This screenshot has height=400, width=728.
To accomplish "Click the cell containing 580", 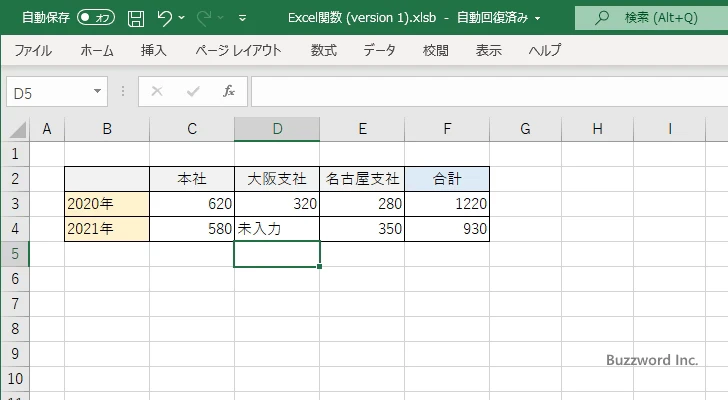I will pyautogui.click(x=192, y=229).
